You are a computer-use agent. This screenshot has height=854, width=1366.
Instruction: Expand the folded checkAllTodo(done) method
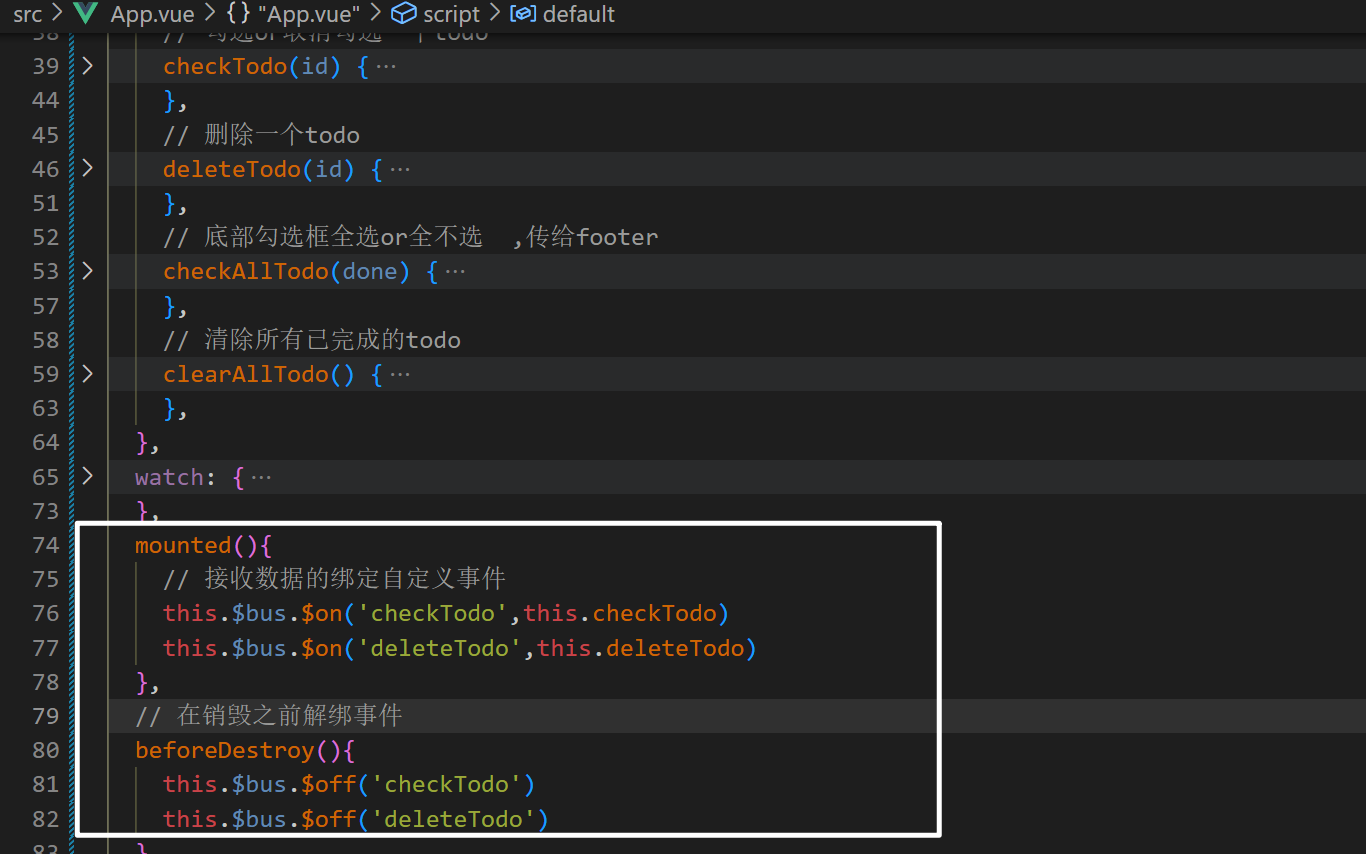pyautogui.click(x=88, y=271)
